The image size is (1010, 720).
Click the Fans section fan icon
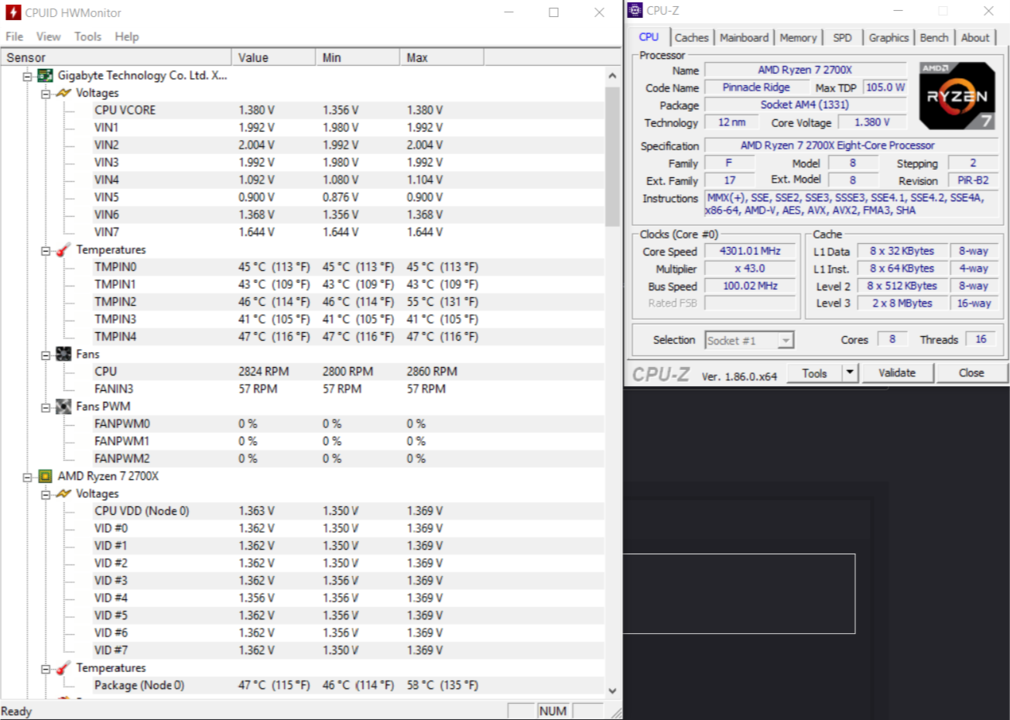click(x=63, y=354)
